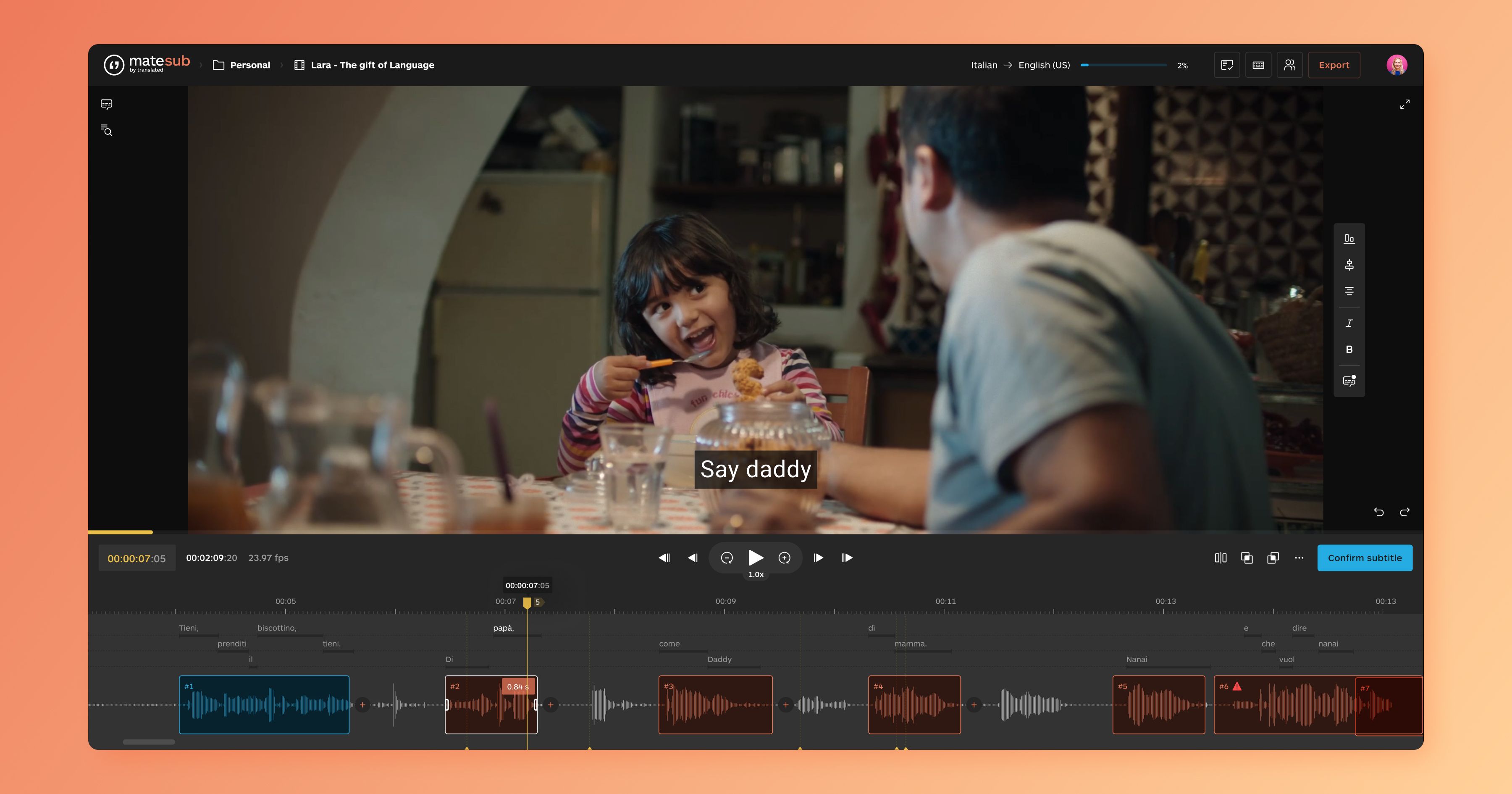Click Confirm subtitle button

click(1364, 558)
